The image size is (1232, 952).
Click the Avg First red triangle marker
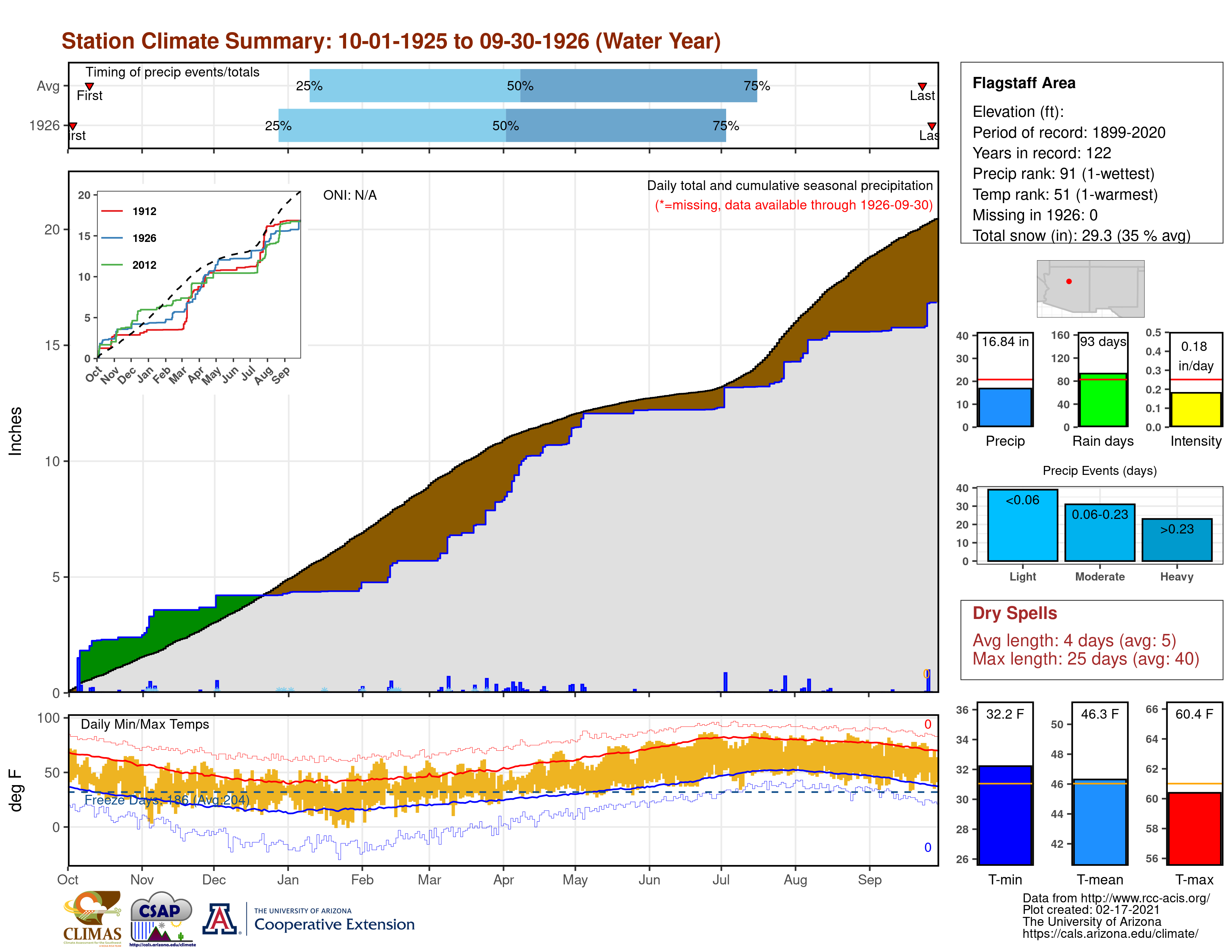point(89,86)
